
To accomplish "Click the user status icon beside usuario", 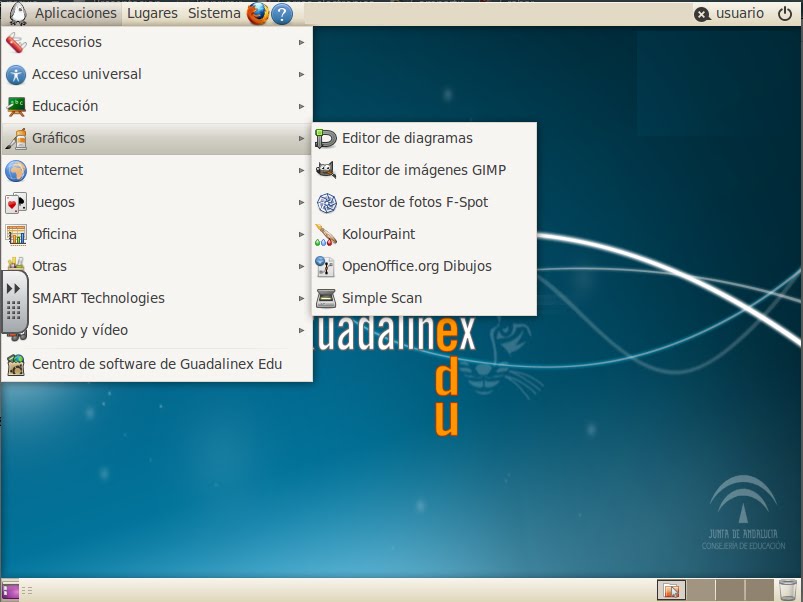I will (x=702, y=14).
